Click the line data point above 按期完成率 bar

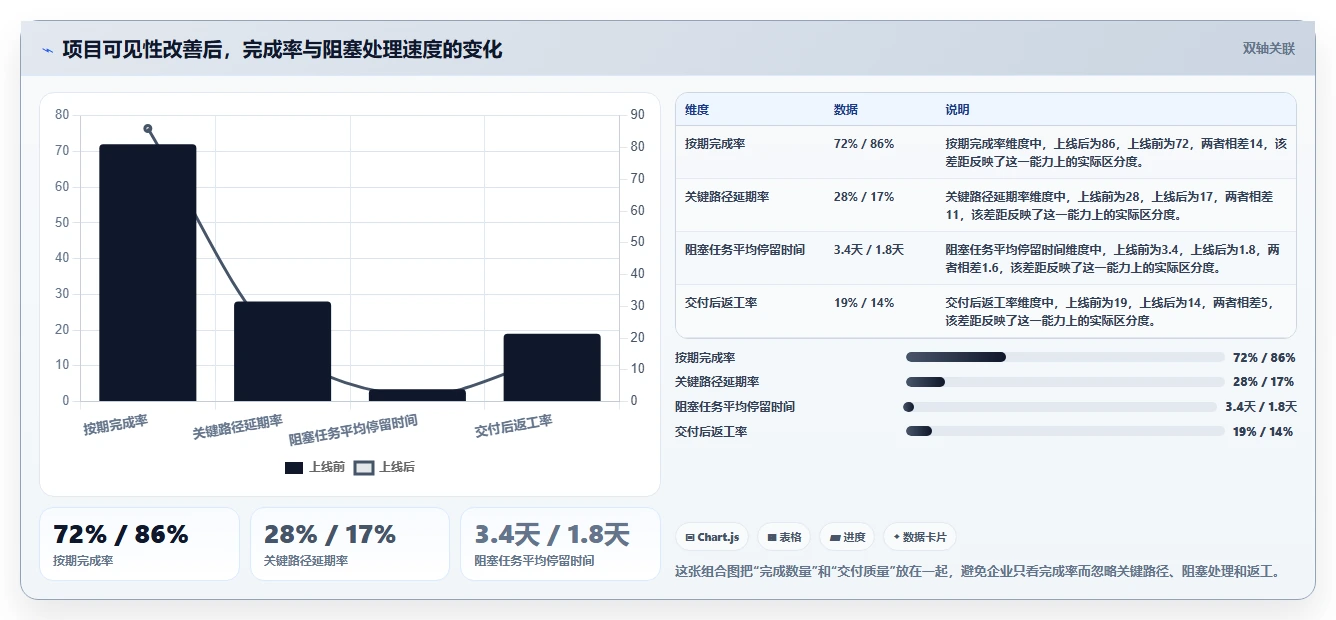point(148,129)
